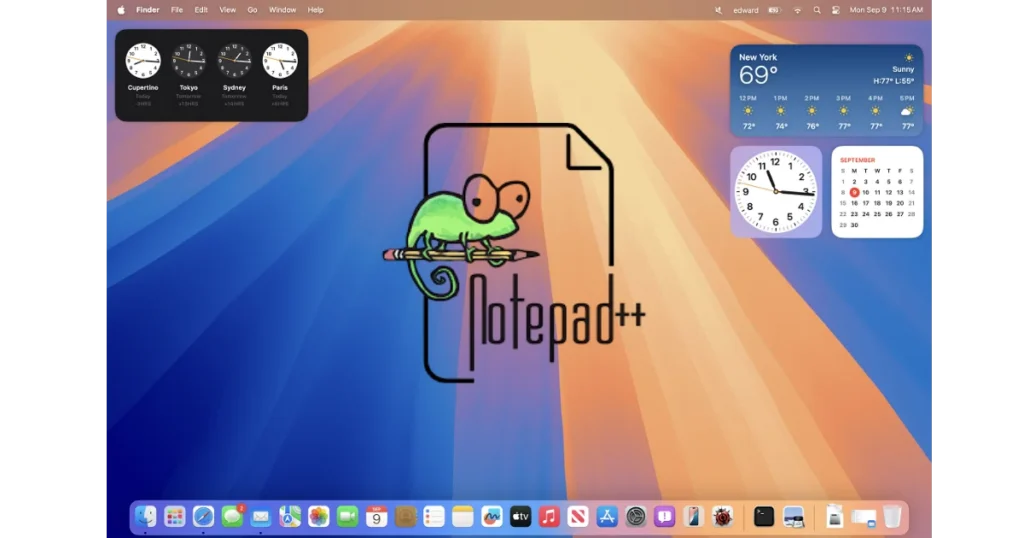Open Apple TV in the Dock
The height and width of the screenshot is (538, 1024).
[x=520, y=517]
